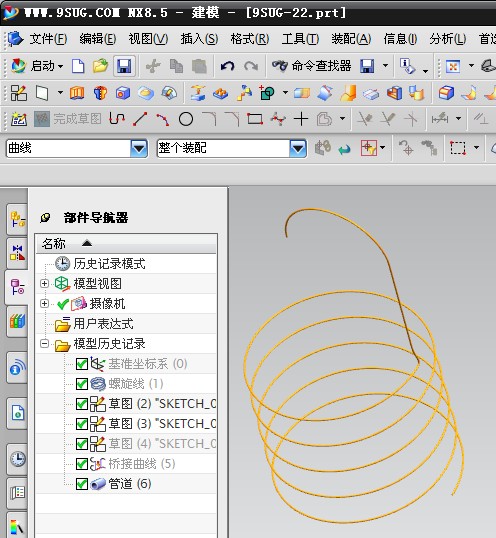Uncheck the 基准坐标系 (0) checkbox

pyautogui.click(x=82, y=364)
